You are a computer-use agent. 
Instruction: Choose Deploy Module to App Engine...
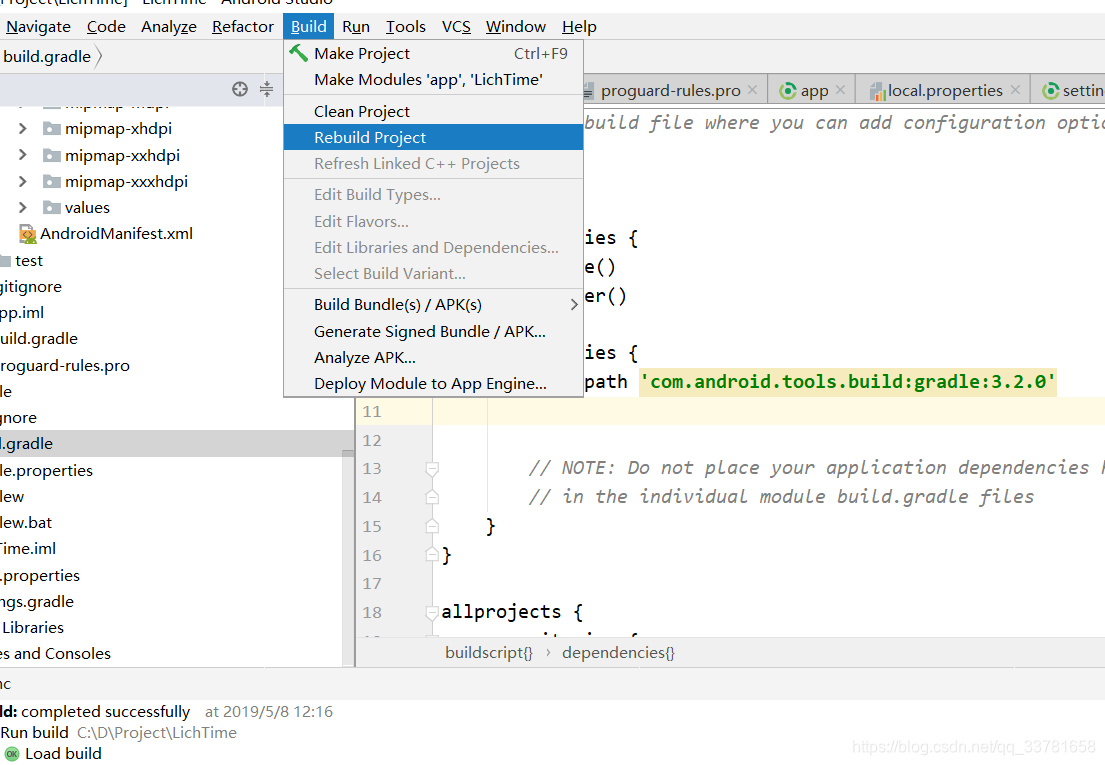point(433,383)
